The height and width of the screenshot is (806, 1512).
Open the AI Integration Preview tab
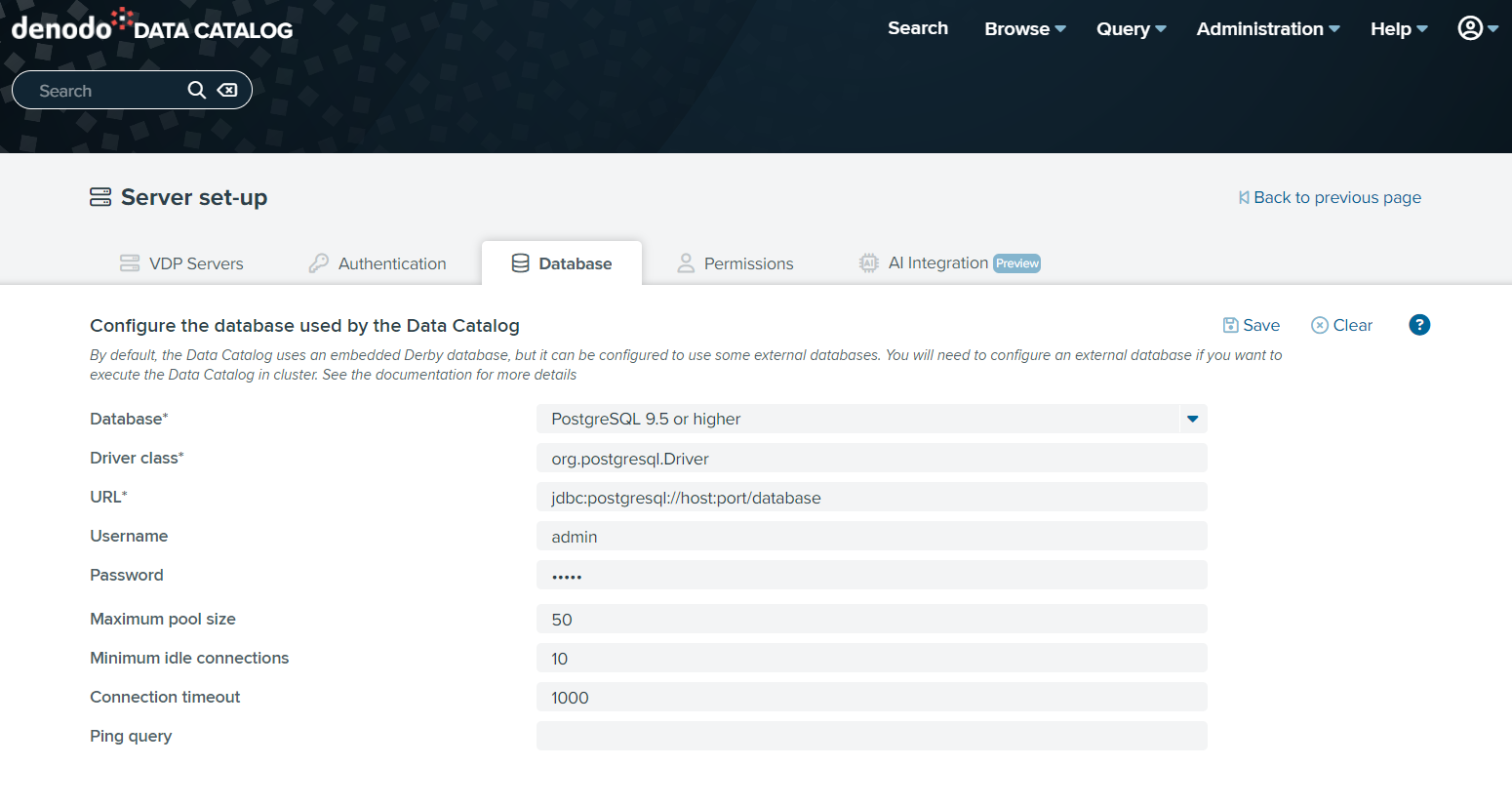[x=949, y=263]
